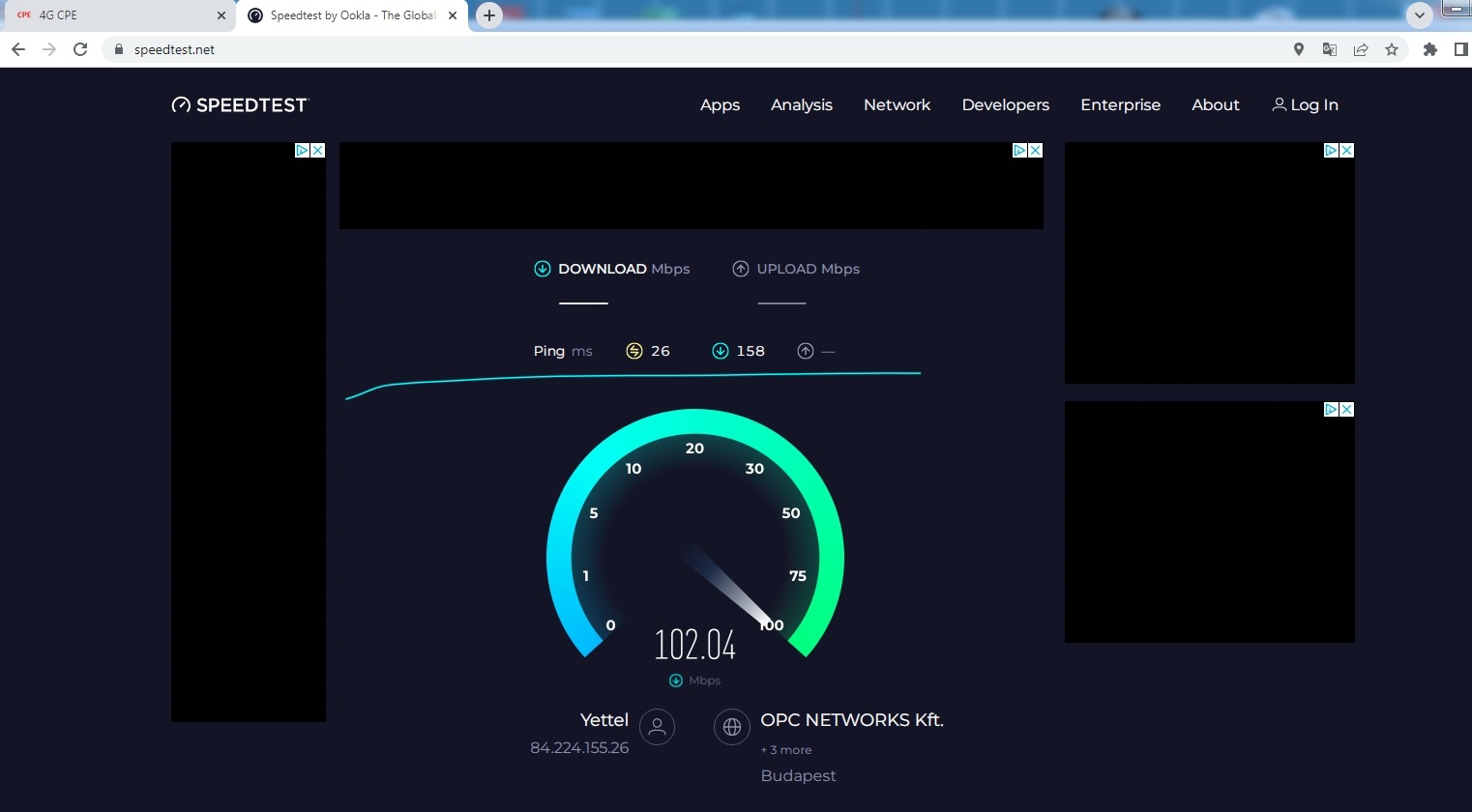Close the top banner ad

pyautogui.click(x=1035, y=151)
